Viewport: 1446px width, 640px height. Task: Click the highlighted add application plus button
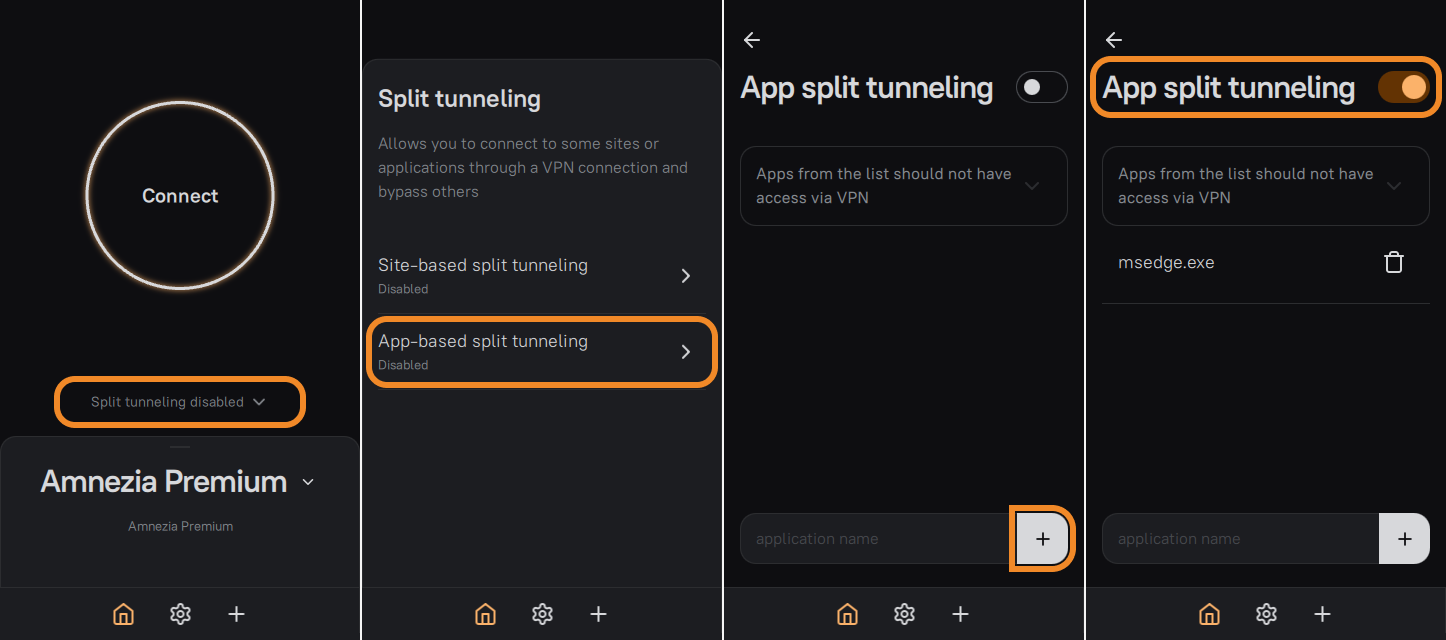(x=1042, y=539)
